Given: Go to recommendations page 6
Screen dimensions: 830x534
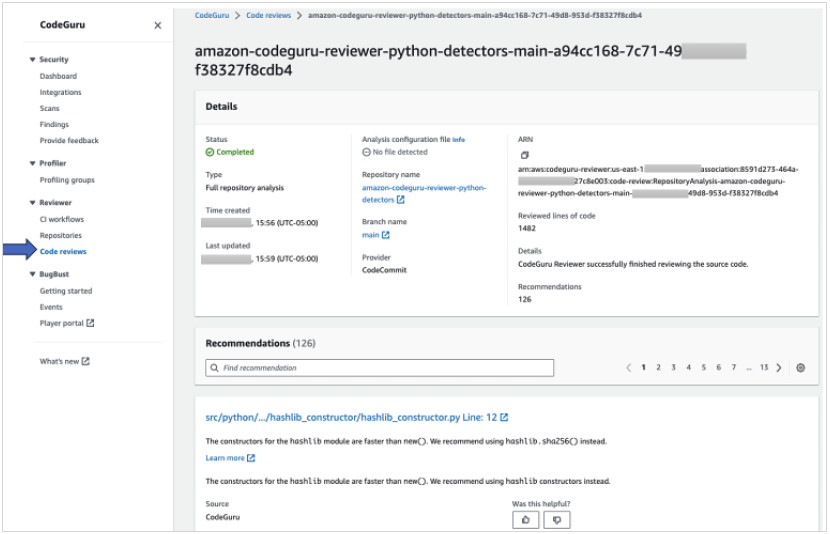Looking at the screenshot, I should (x=718, y=367).
